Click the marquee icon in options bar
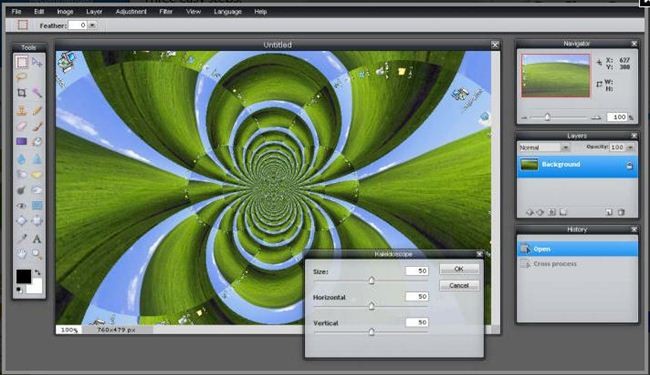The image size is (650, 375). [x=22, y=25]
